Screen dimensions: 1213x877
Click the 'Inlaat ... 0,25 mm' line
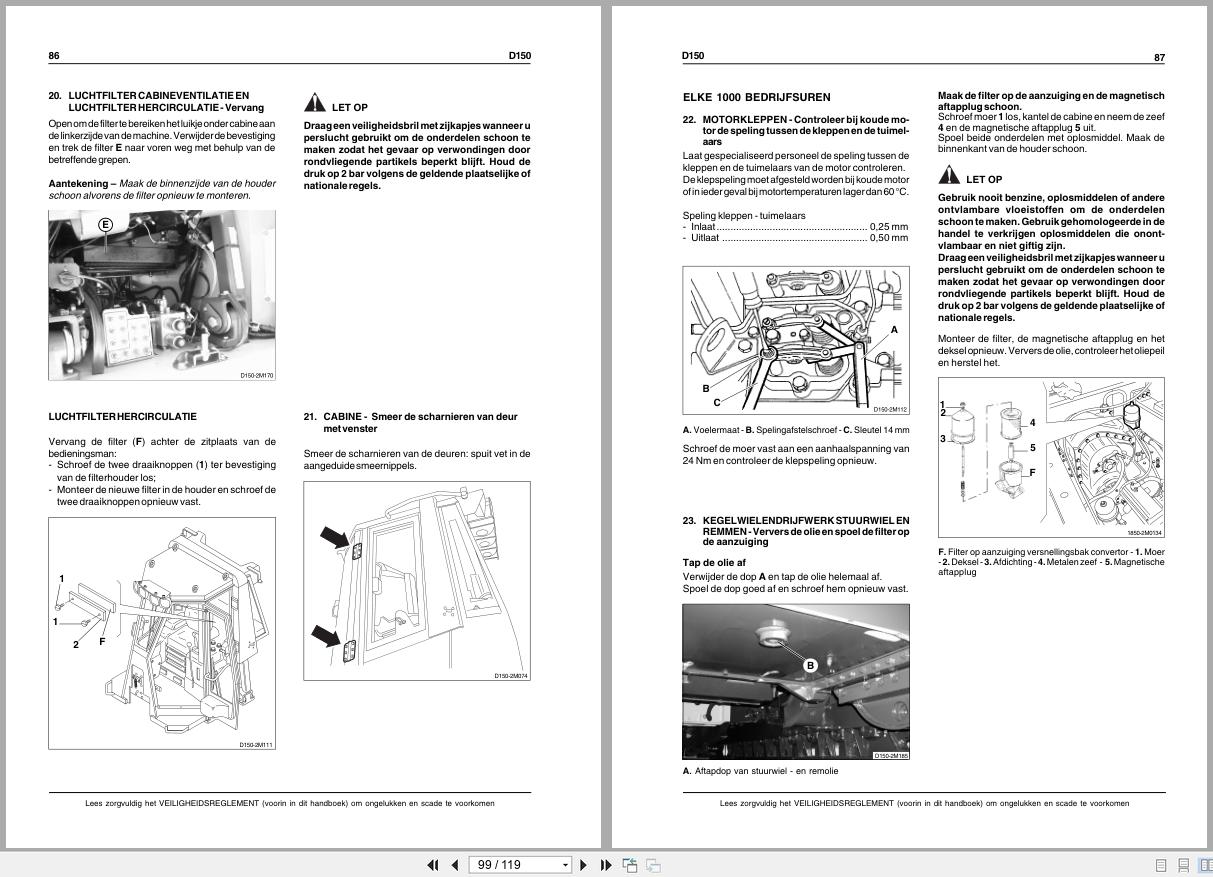click(x=796, y=227)
